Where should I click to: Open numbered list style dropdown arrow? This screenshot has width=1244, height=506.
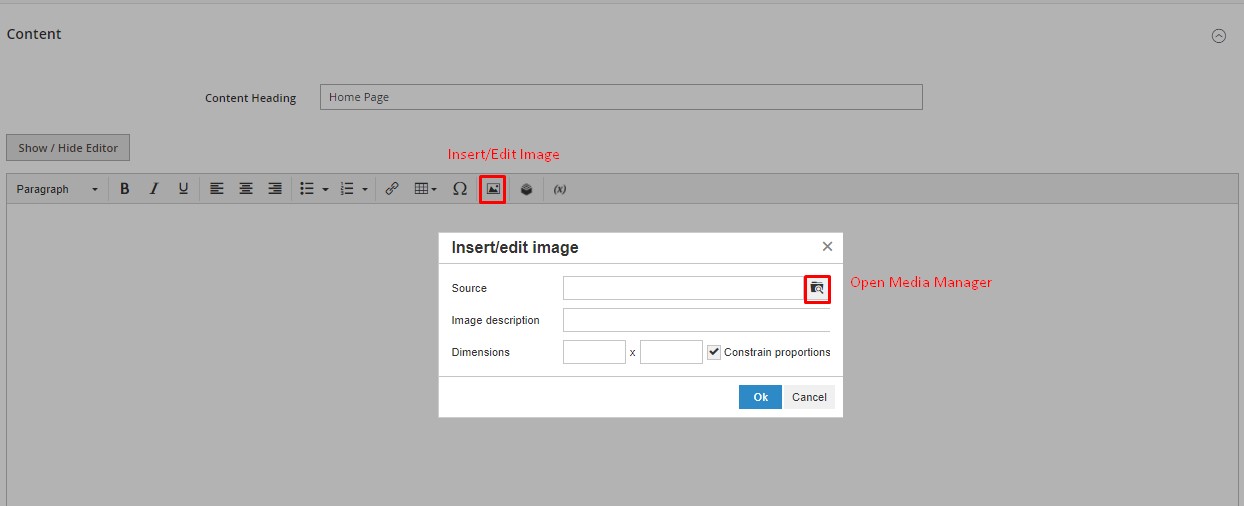click(x=365, y=189)
